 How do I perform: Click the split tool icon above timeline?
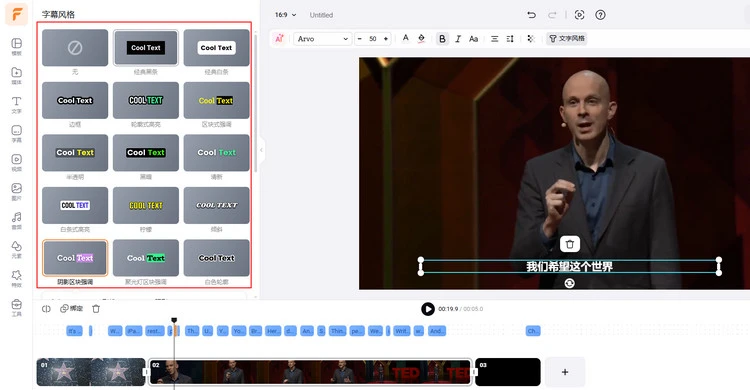pos(46,309)
